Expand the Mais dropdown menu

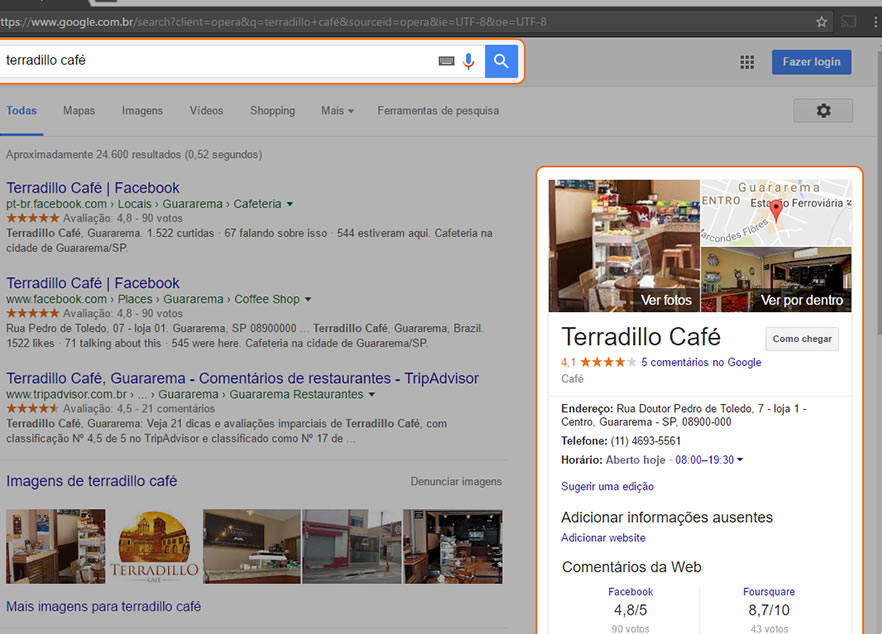337,111
